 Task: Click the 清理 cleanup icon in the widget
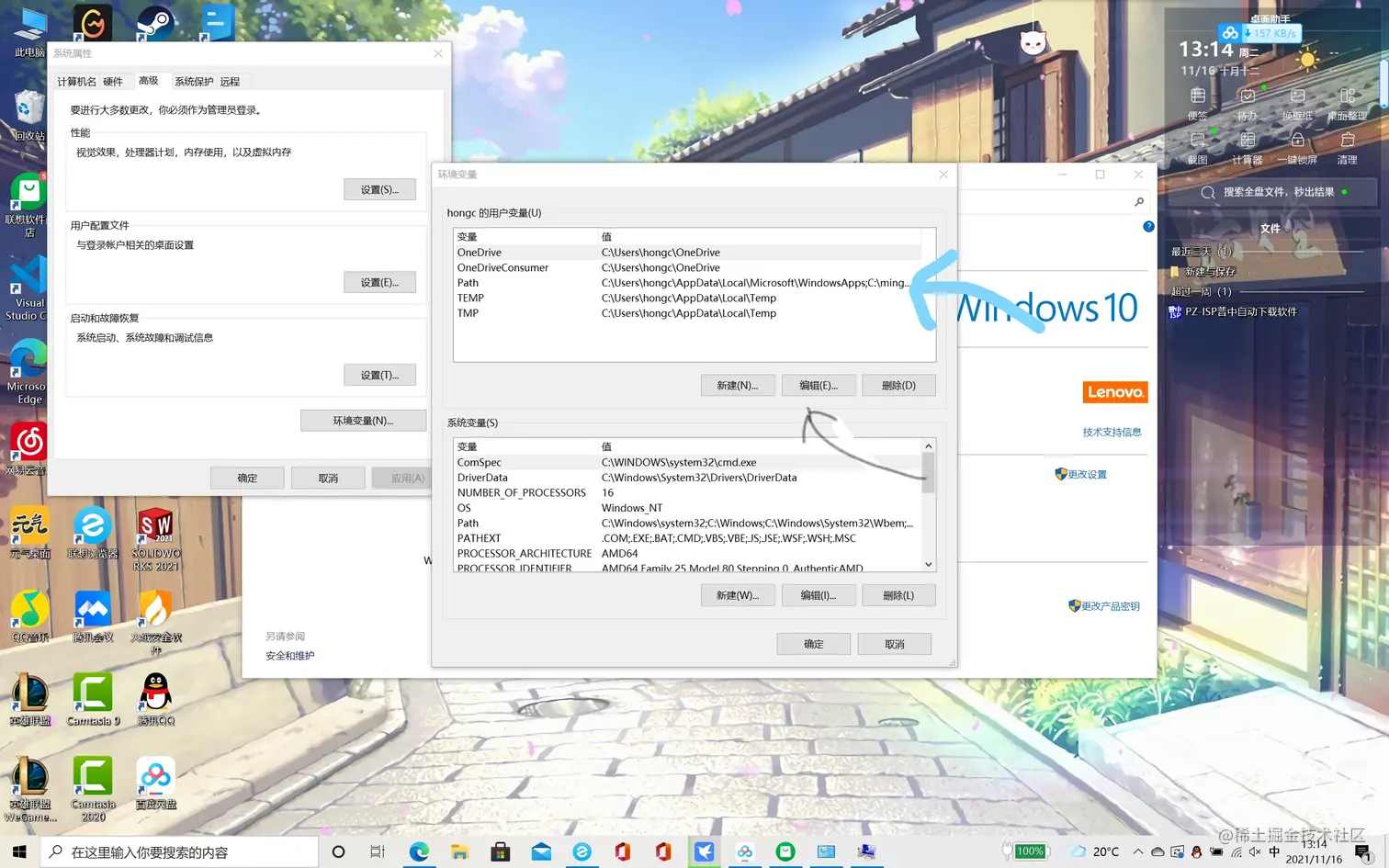coord(1347,149)
